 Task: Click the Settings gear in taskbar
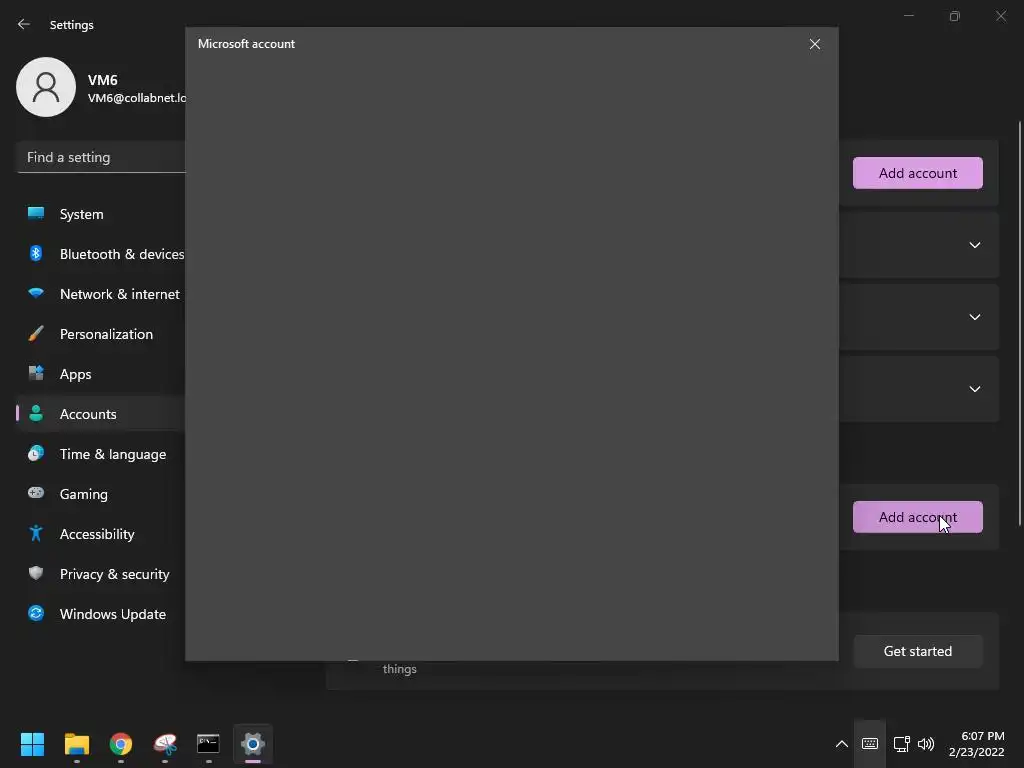point(253,744)
